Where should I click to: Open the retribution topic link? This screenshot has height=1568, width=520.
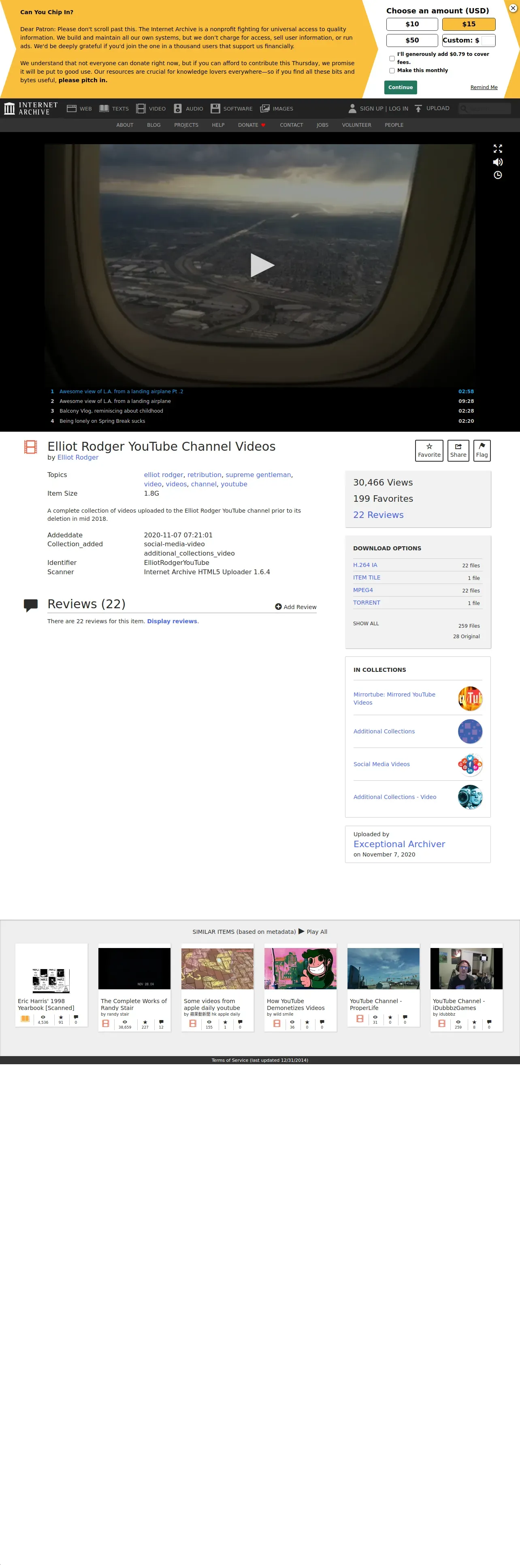(205, 475)
